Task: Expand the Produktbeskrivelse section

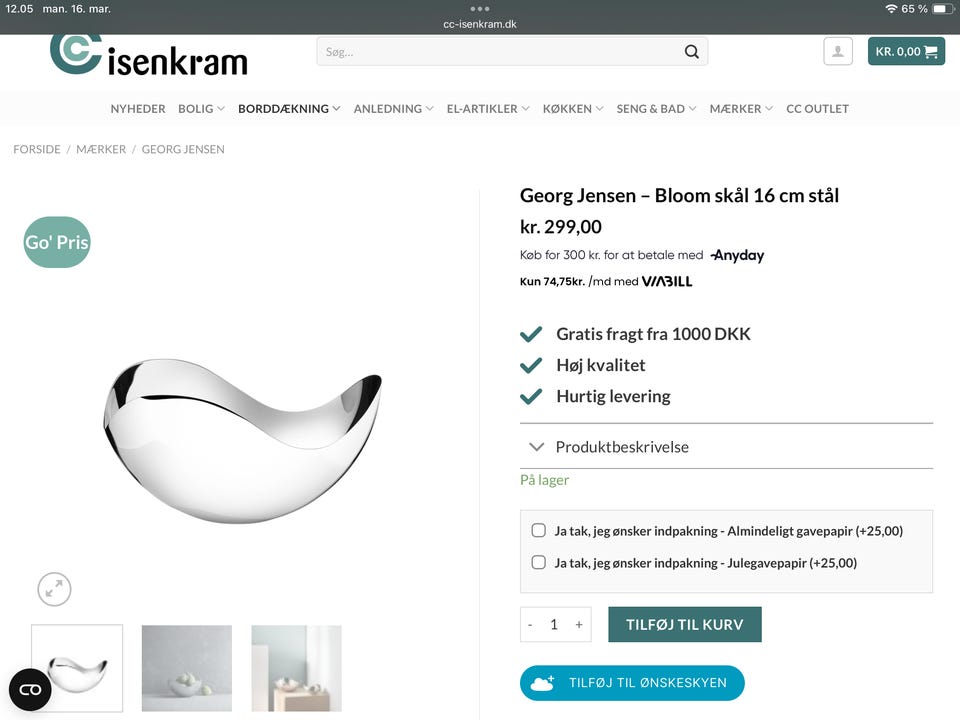Action: (x=622, y=447)
